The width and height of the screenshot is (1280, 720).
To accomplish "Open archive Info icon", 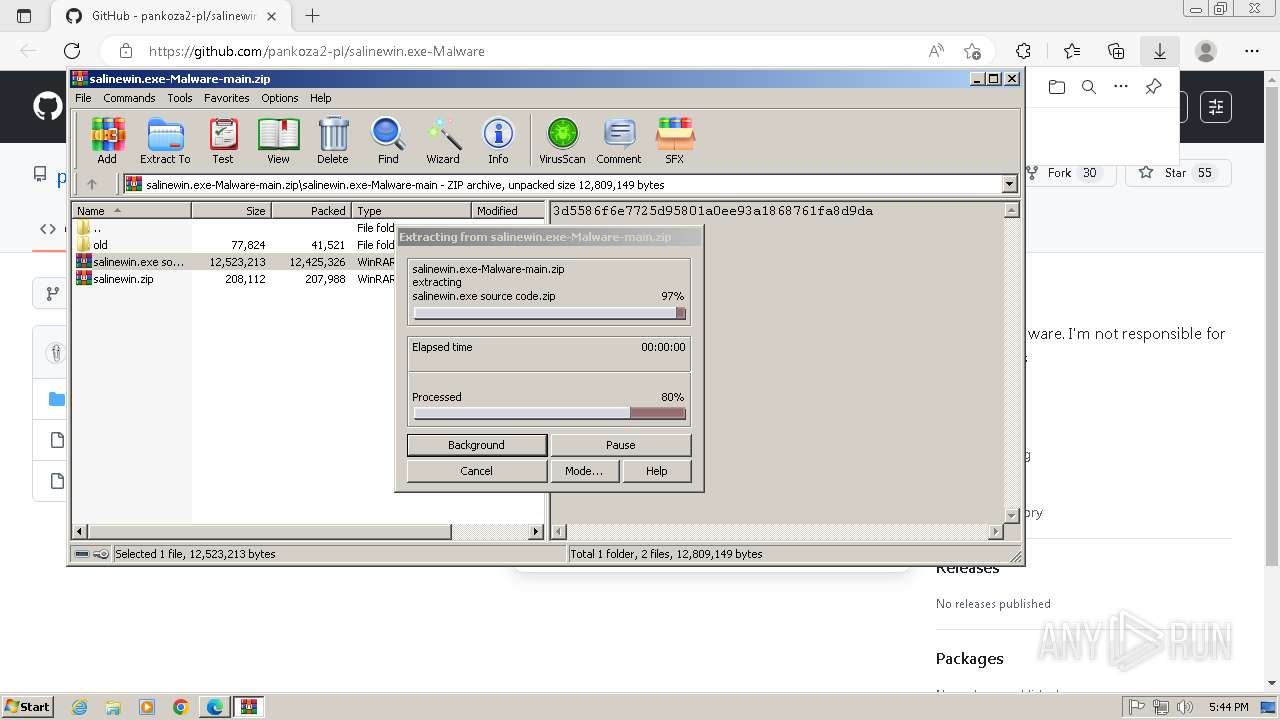I will point(498,140).
